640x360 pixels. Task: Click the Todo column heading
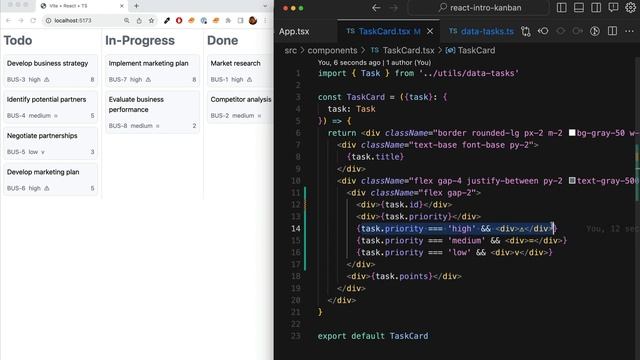click(18, 40)
